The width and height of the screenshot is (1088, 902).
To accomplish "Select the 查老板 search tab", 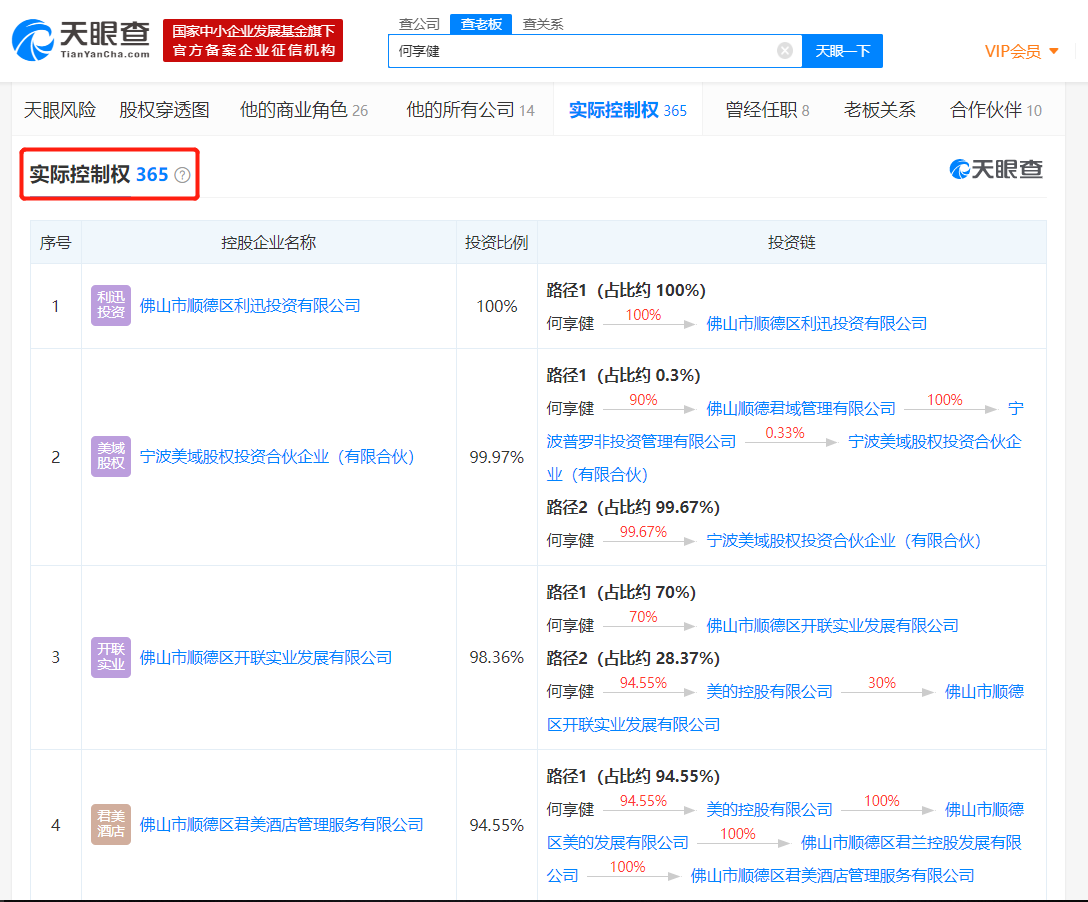I will pos(481,24).
